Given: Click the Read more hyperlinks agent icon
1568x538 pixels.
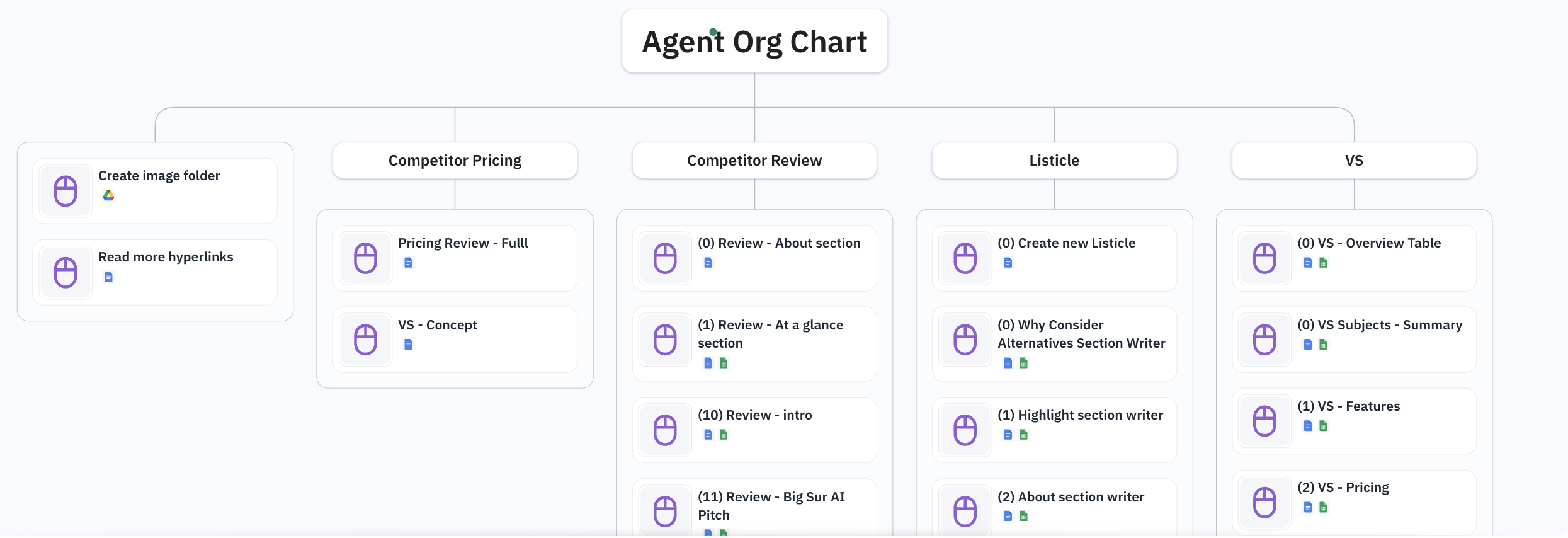Looking at the screenshot, I should pyautogui.click(x=65, y=272).
